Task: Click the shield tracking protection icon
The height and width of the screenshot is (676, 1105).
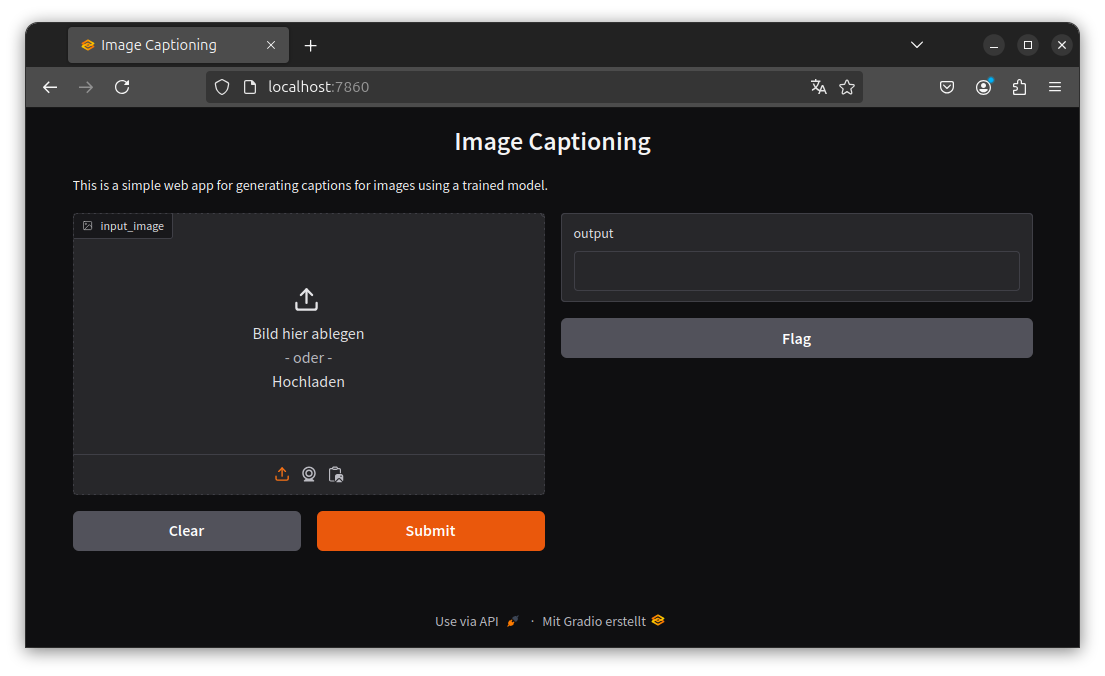Action: coord(222,87)
